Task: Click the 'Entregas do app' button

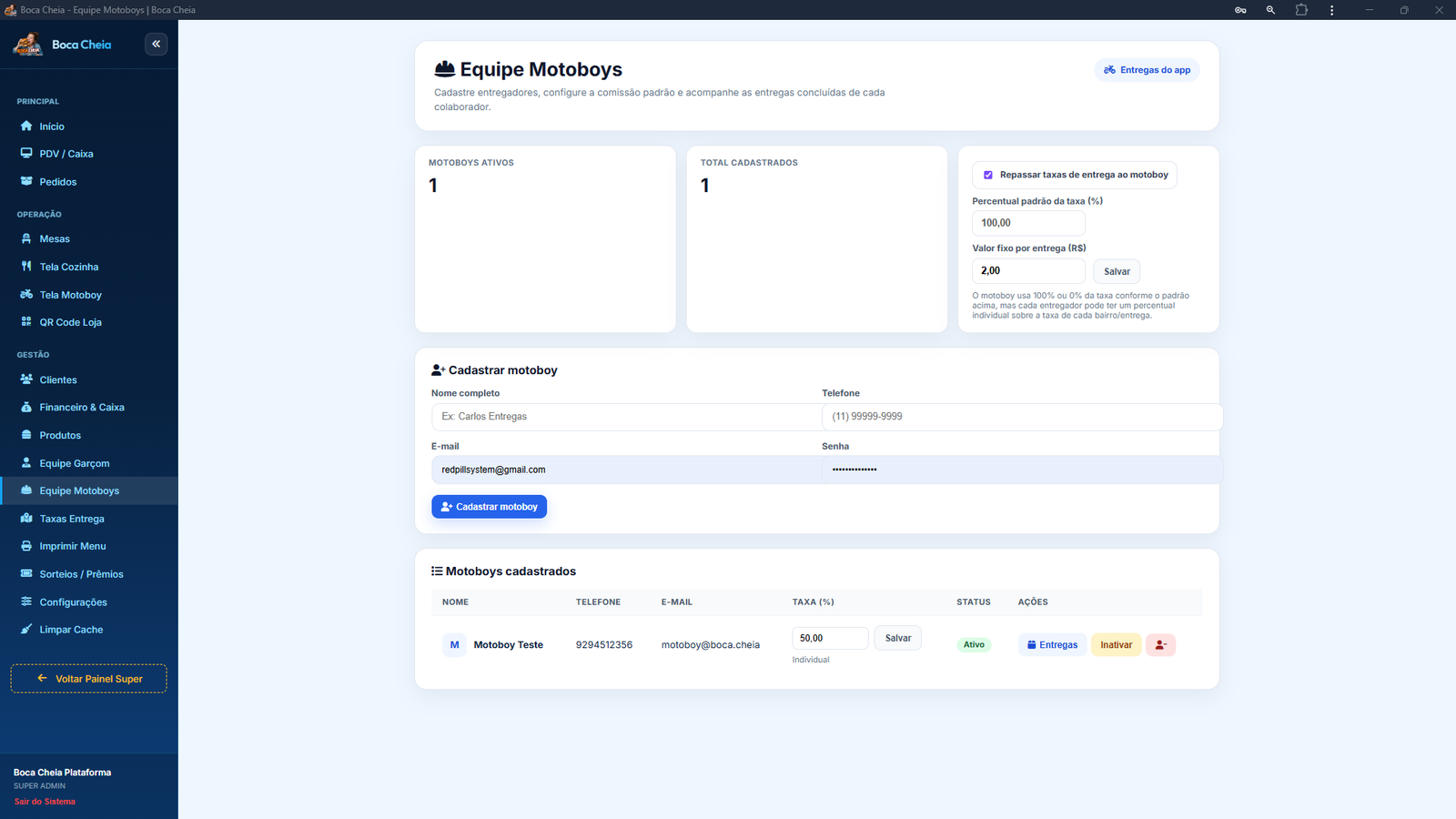Action: click(x=1147, y=70)
